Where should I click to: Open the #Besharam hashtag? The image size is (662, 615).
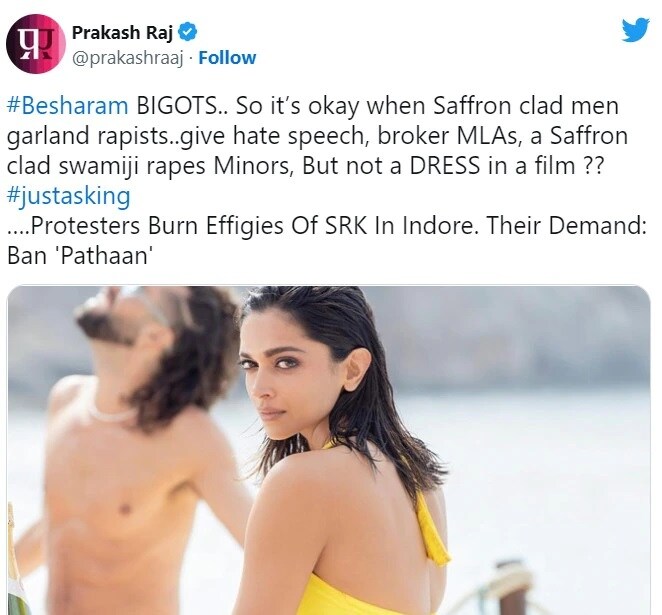pos(68,106)
